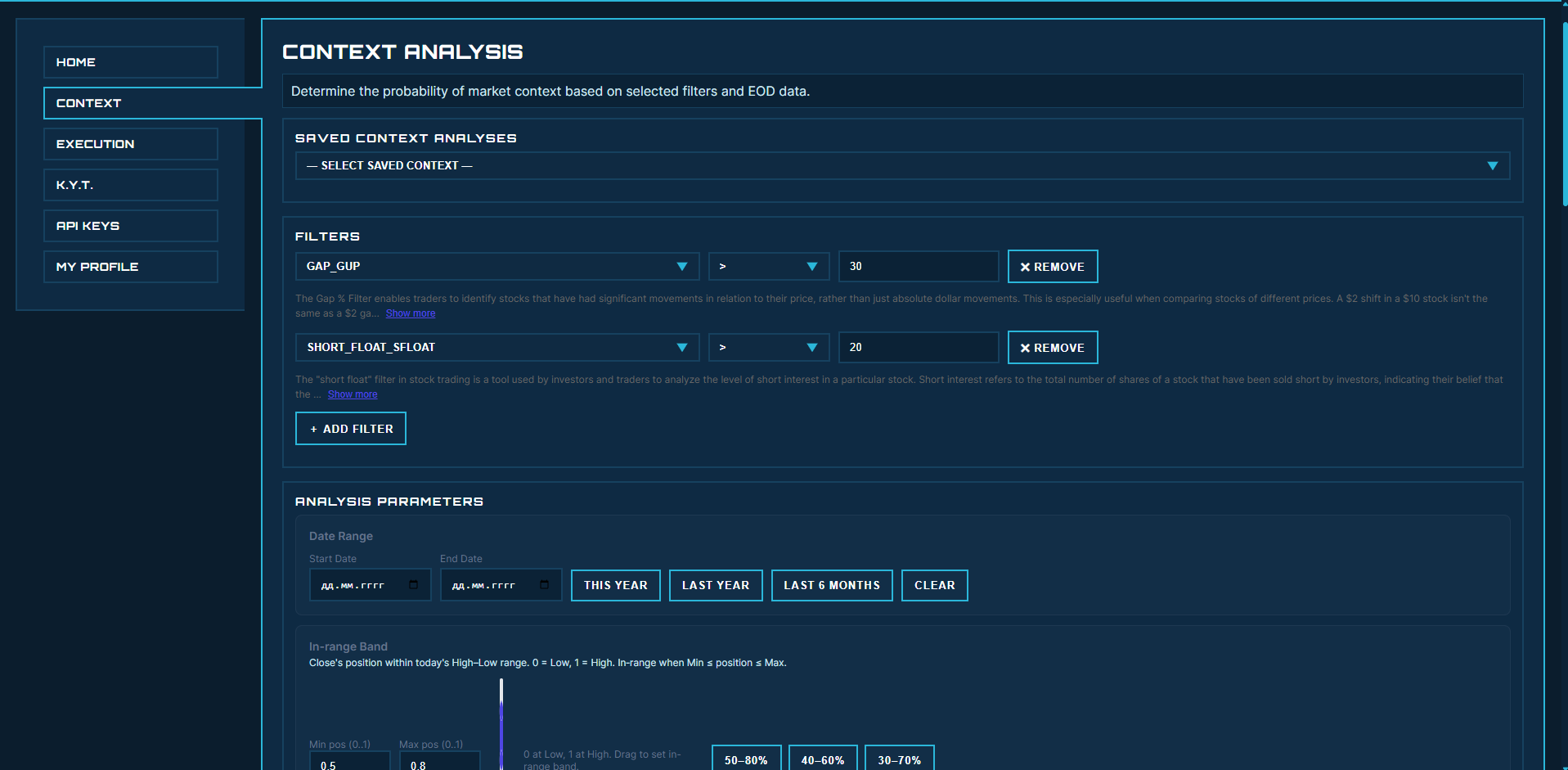Open the GAP_GUP filter type dropdown
The width and height of the screenshot is (1568, 770).
497,267
